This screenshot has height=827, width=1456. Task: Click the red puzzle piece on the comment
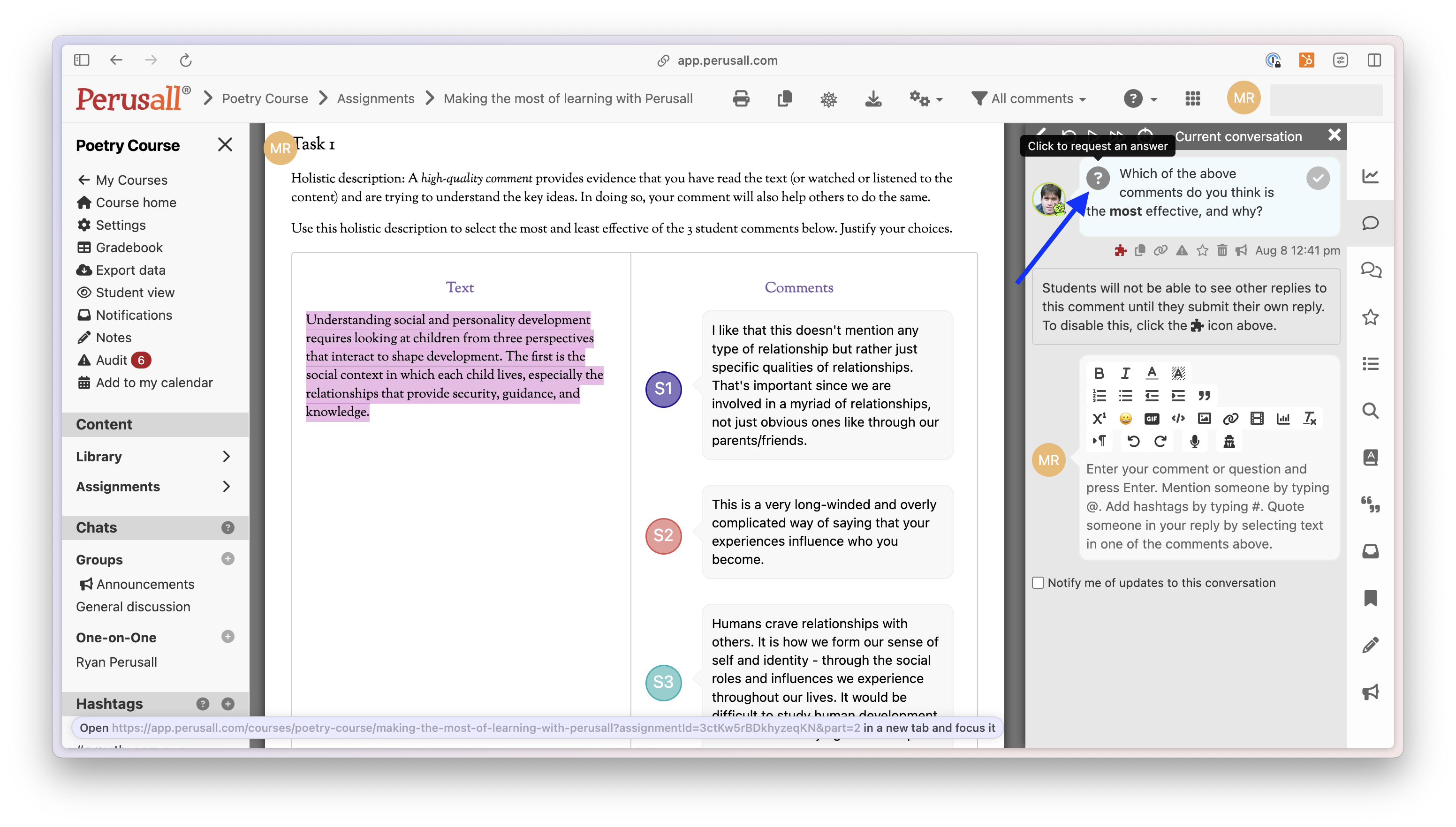click(x=1121, y=250)
